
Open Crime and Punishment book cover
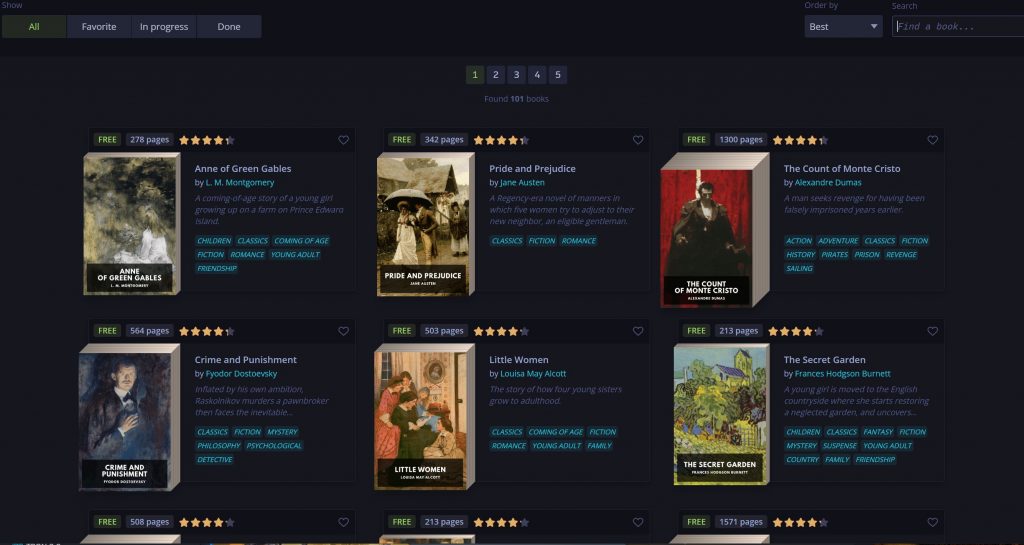click(x=129, y=418)
